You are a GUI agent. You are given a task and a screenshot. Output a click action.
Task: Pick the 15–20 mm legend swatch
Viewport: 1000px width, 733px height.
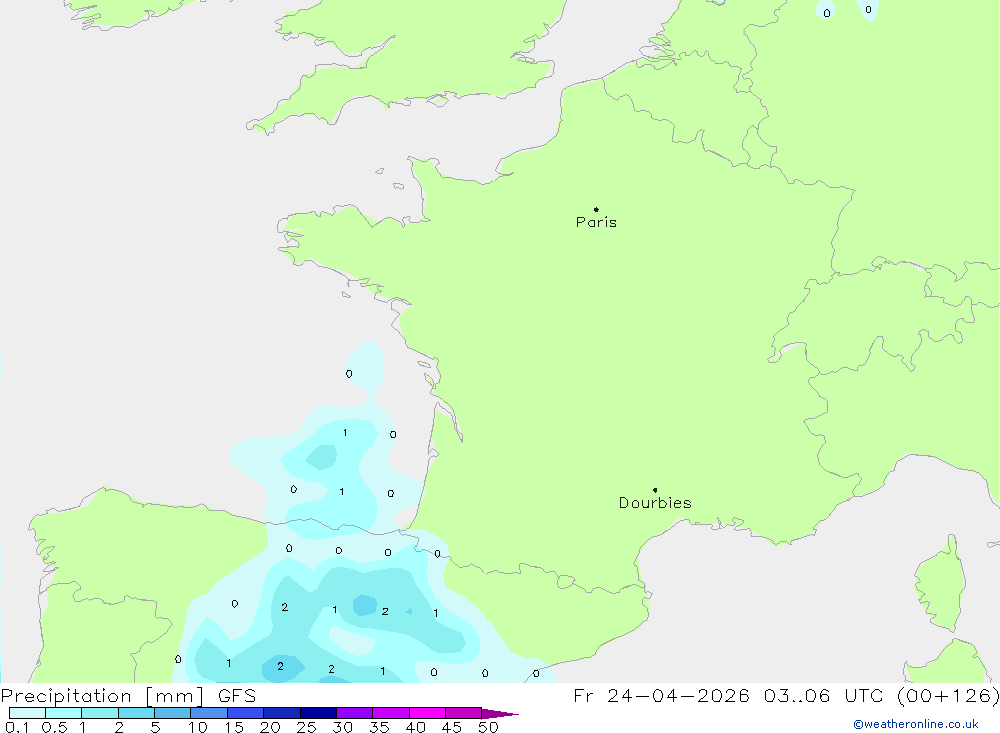point(246,713)
